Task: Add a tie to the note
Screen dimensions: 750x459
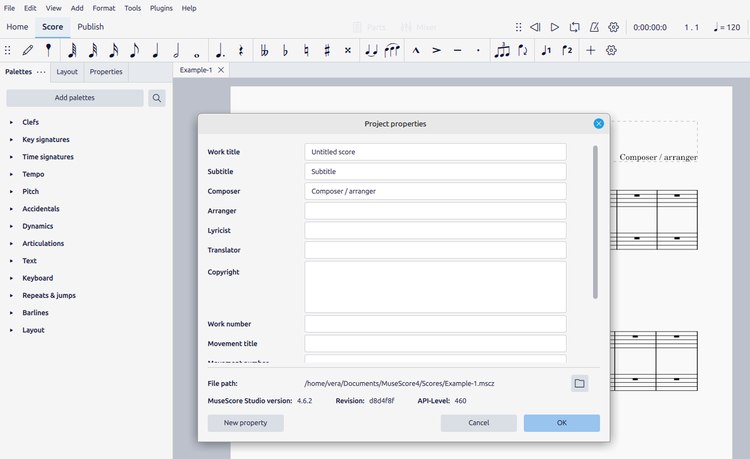Action: (x=371, y=50)
